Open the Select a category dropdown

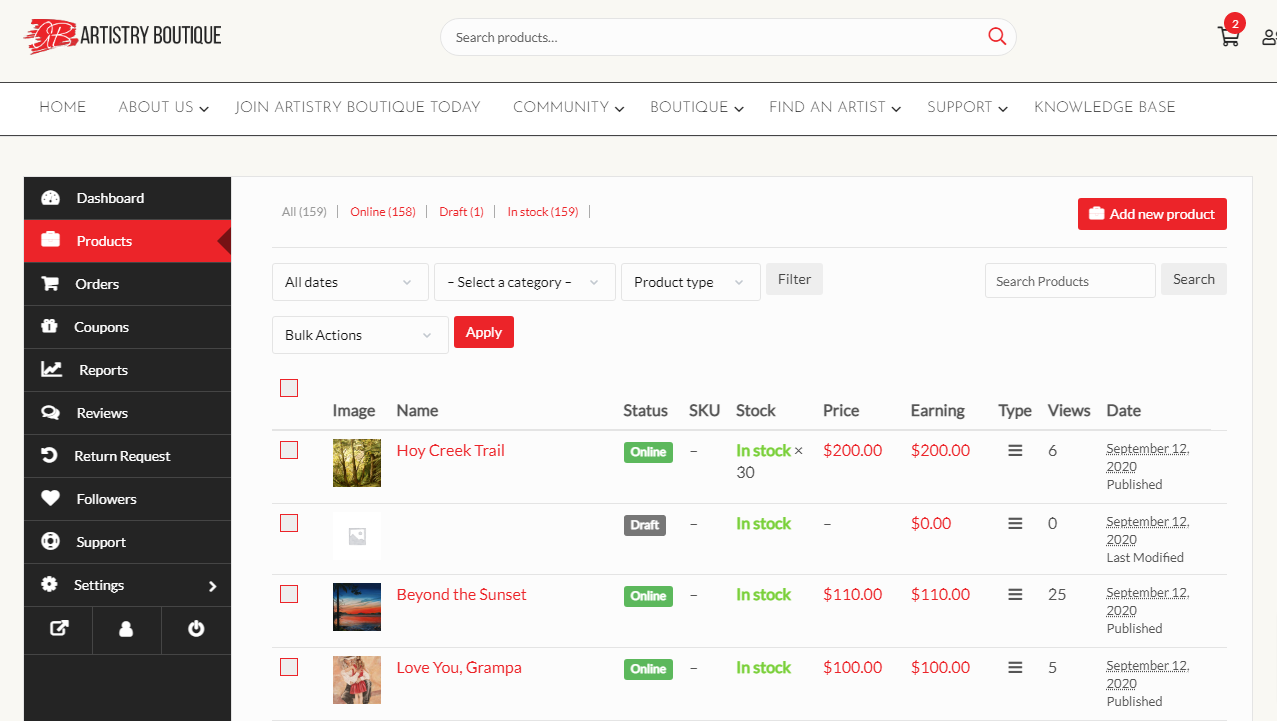pyautogui.click(x=525, y=282)
